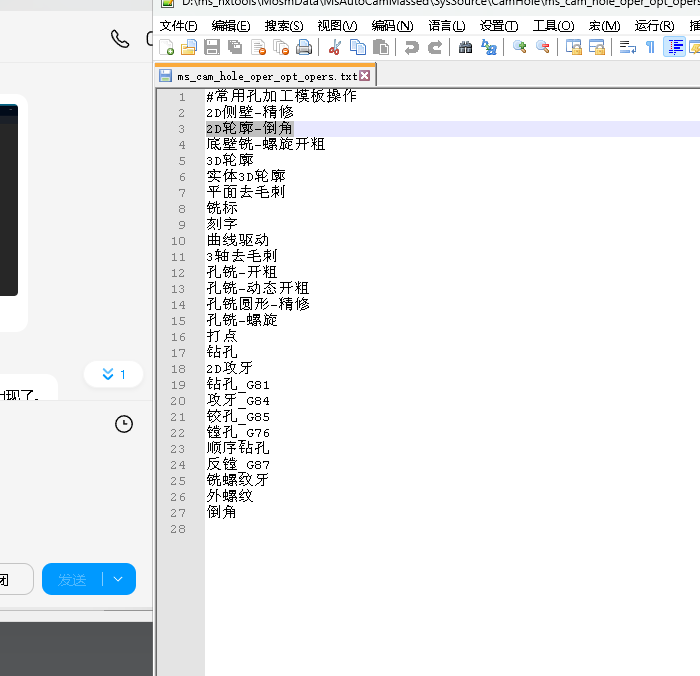Toggle synchronize horizontal scrolling icon

tap(597, 47)
